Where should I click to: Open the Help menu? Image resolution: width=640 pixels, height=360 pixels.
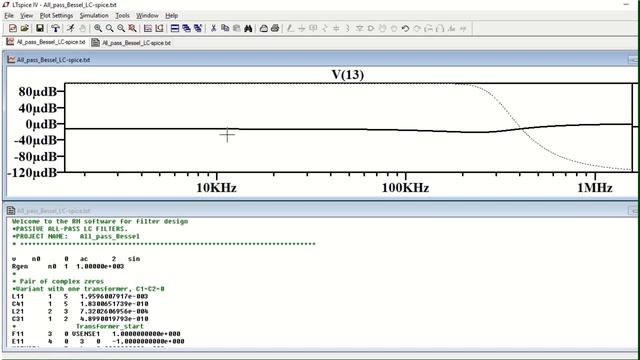pos(171,16)
